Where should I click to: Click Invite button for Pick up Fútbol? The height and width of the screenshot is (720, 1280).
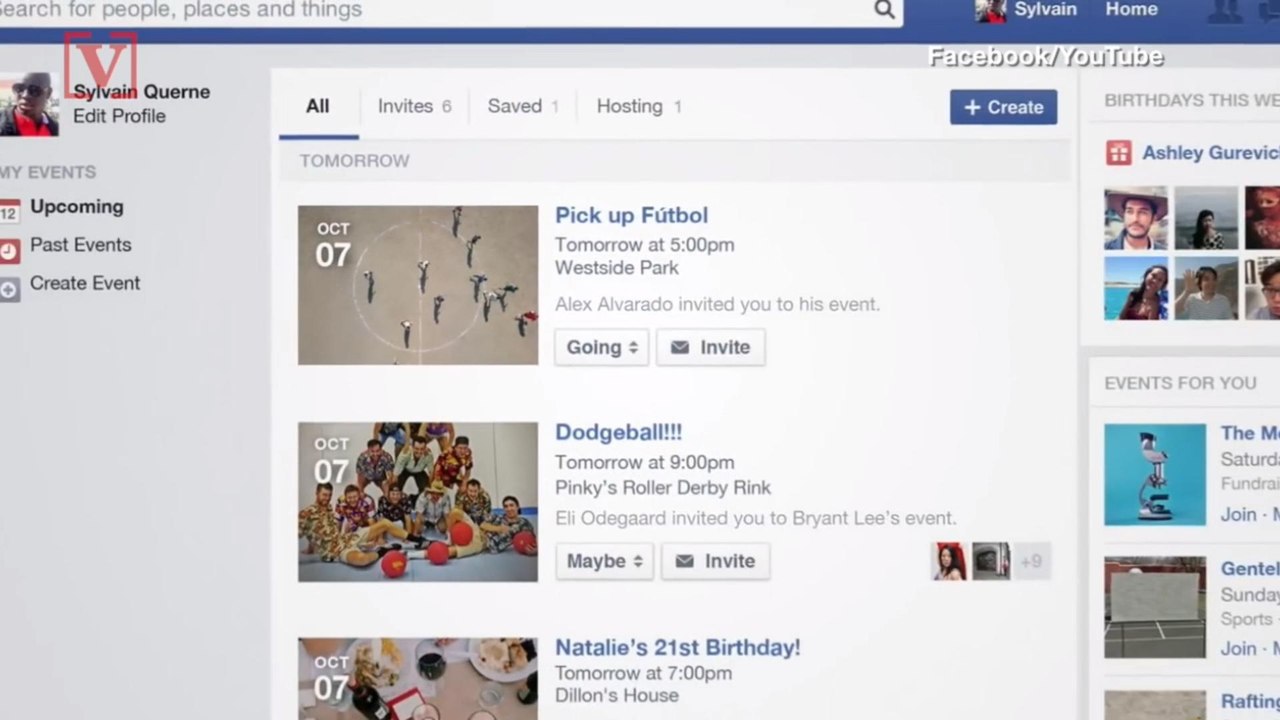[x=711, y=347]
